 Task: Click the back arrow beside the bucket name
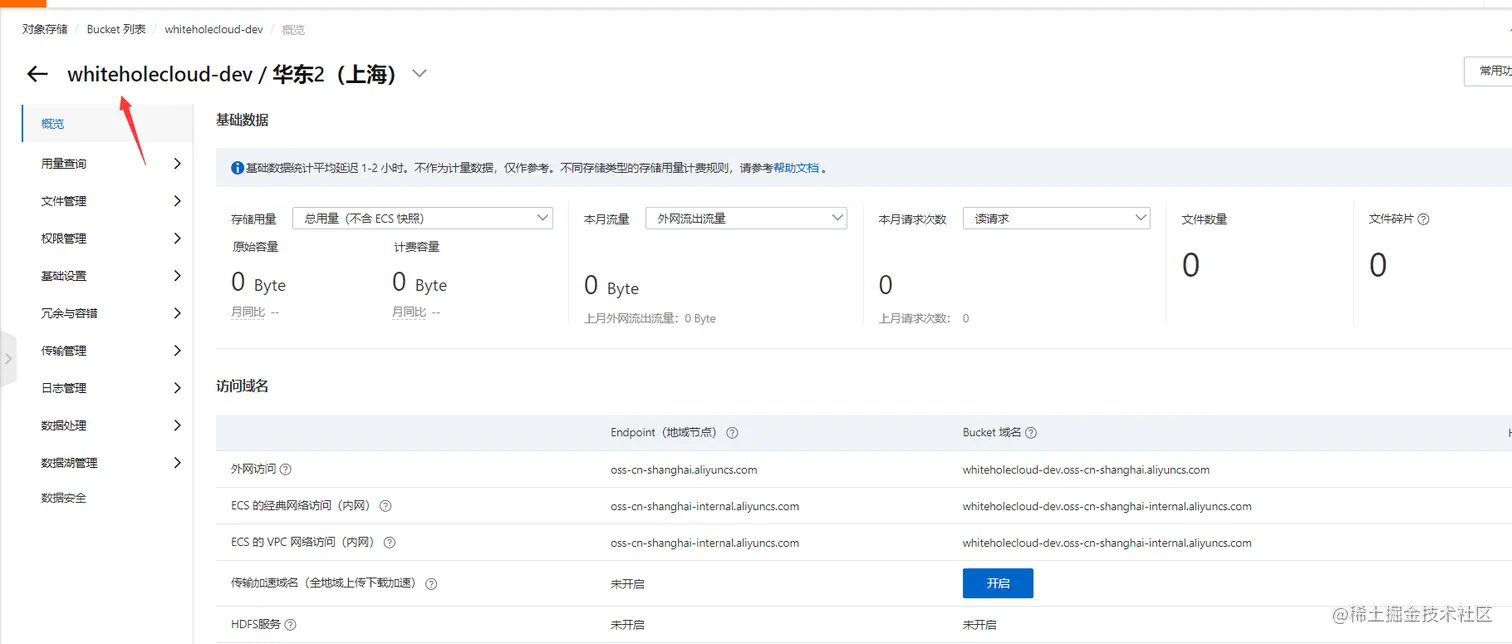point(37,73)
